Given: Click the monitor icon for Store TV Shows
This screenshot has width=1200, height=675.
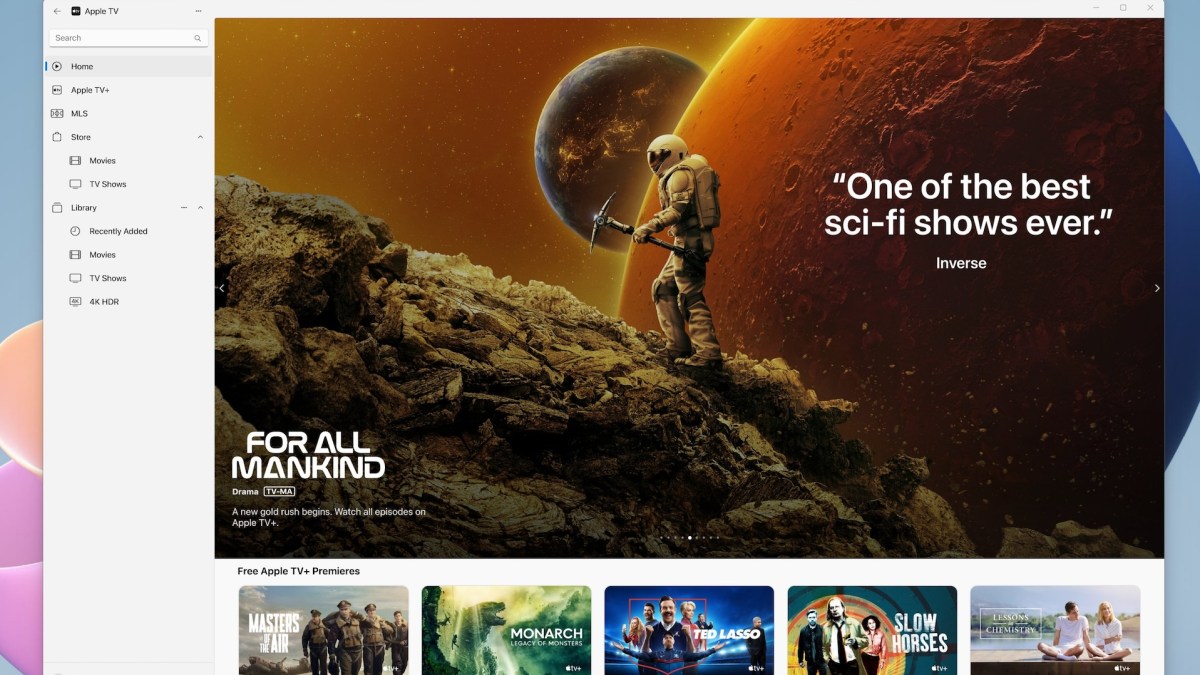Looking at the screenshot, I should (x=75, y=184).
